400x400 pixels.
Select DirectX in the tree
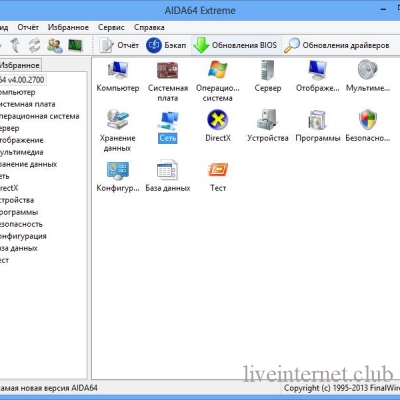(9, 188)
